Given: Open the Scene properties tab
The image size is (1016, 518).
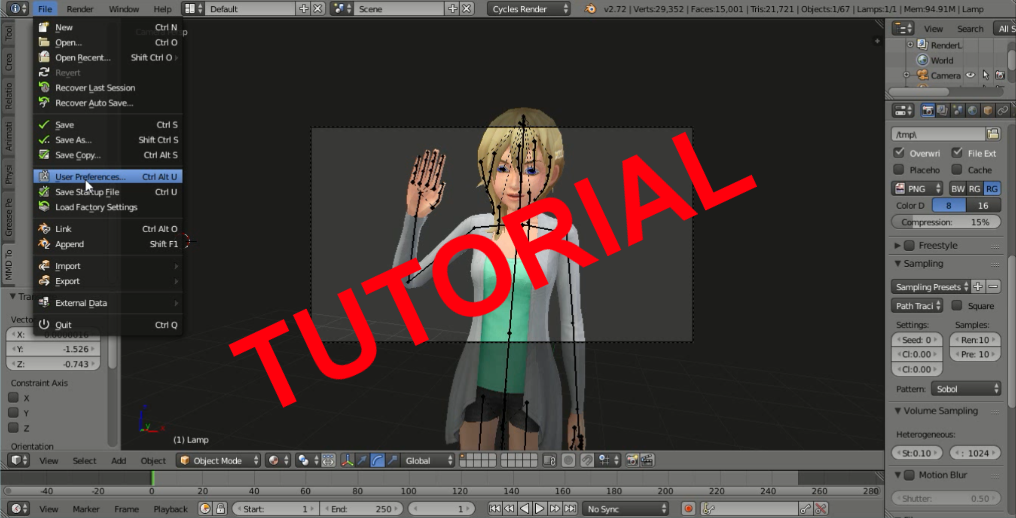Looking at the screenshot, I should coord(957,110).
